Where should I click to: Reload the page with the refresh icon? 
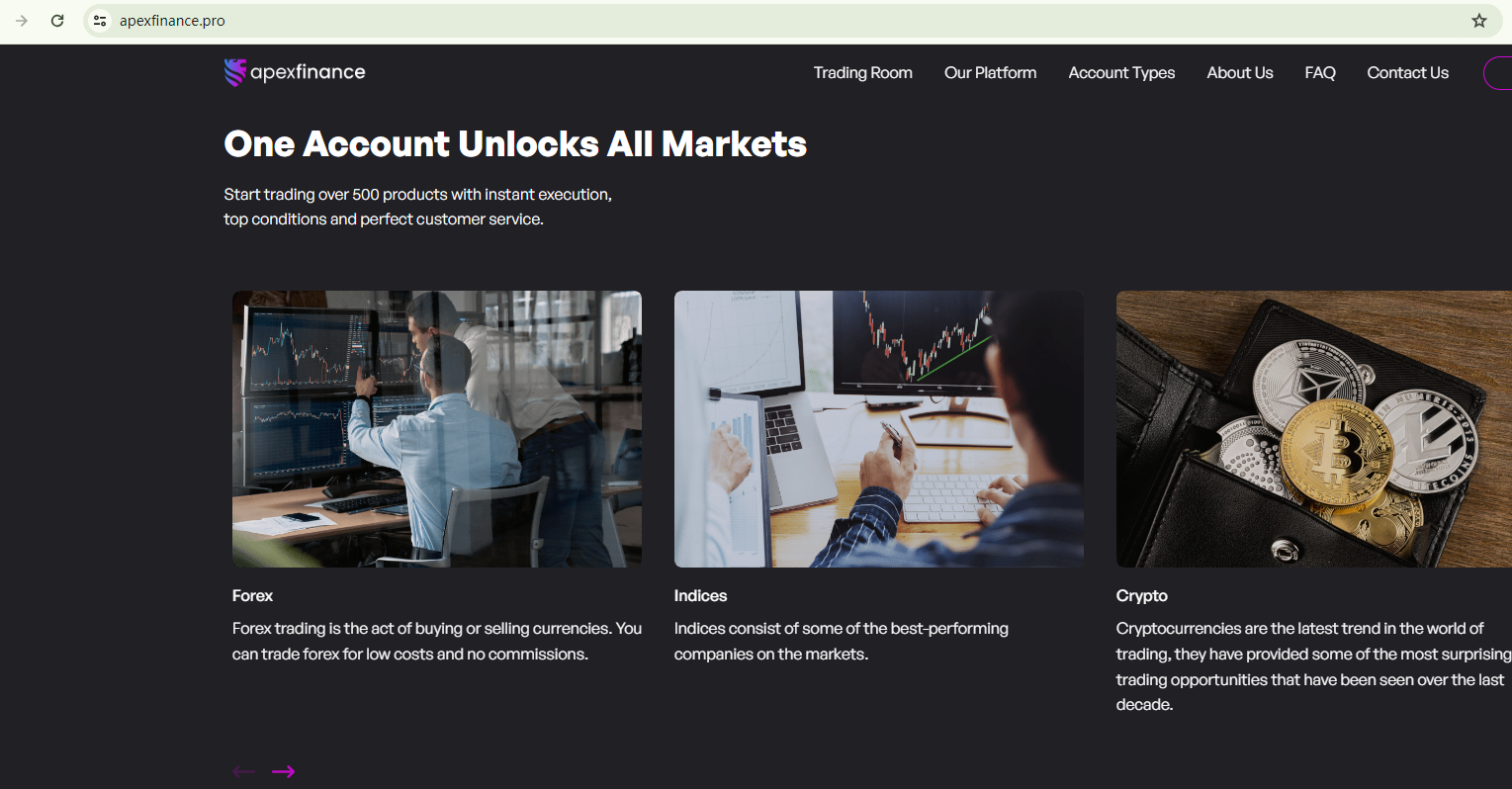tap(57, 21)
